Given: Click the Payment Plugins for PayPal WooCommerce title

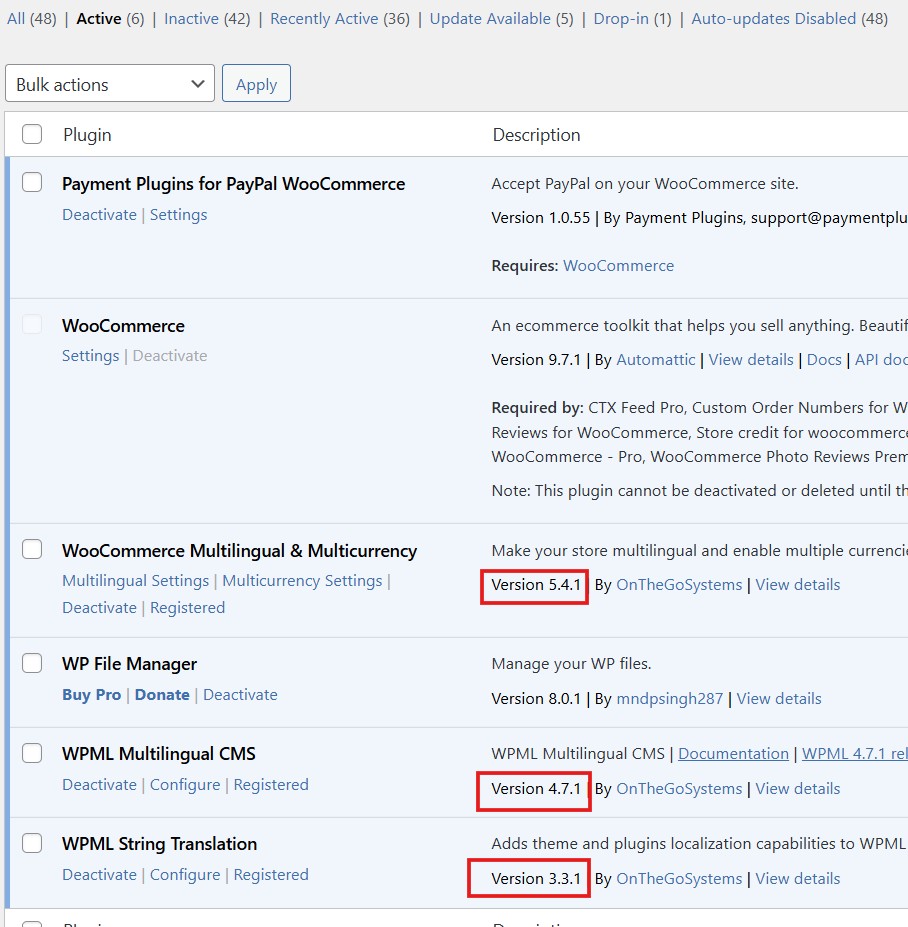Looking at the screenshot, I should tap(234, 184).
